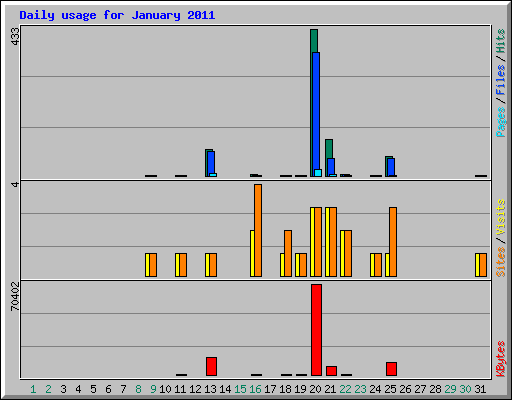Click the orange Sites bar for day 9
Image resolution: width=512 pixels, height=400 pixels.
(153, 265)
